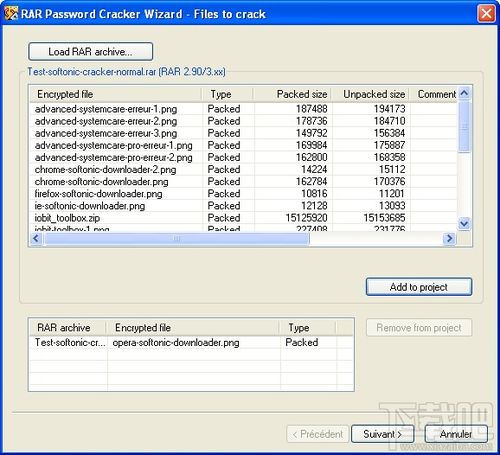Viewport: 500px width, 455px height.
Task: Click the Load RAR archive button
Action: [x=91, y=52]
